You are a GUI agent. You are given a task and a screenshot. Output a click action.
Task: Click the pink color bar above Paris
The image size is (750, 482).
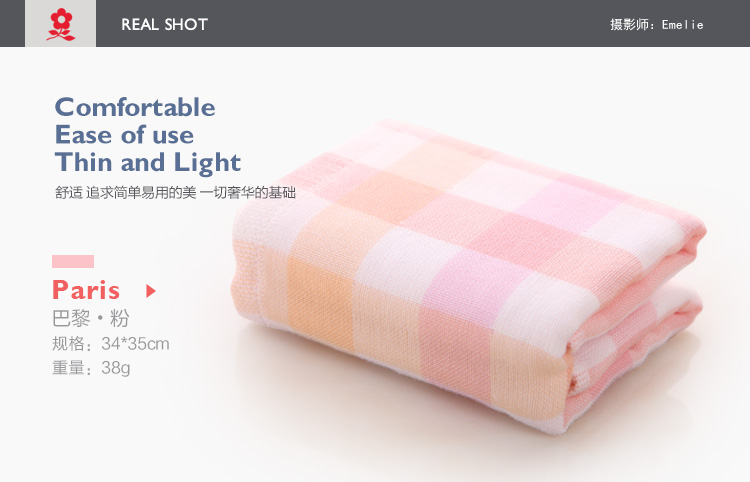[73, 261]
